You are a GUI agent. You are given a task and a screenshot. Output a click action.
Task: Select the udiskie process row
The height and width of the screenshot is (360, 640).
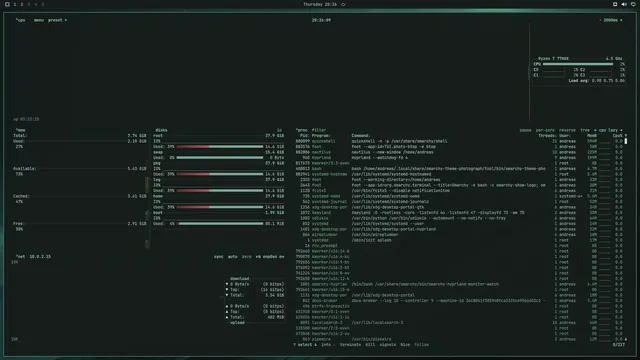click(x=459, y=218)
